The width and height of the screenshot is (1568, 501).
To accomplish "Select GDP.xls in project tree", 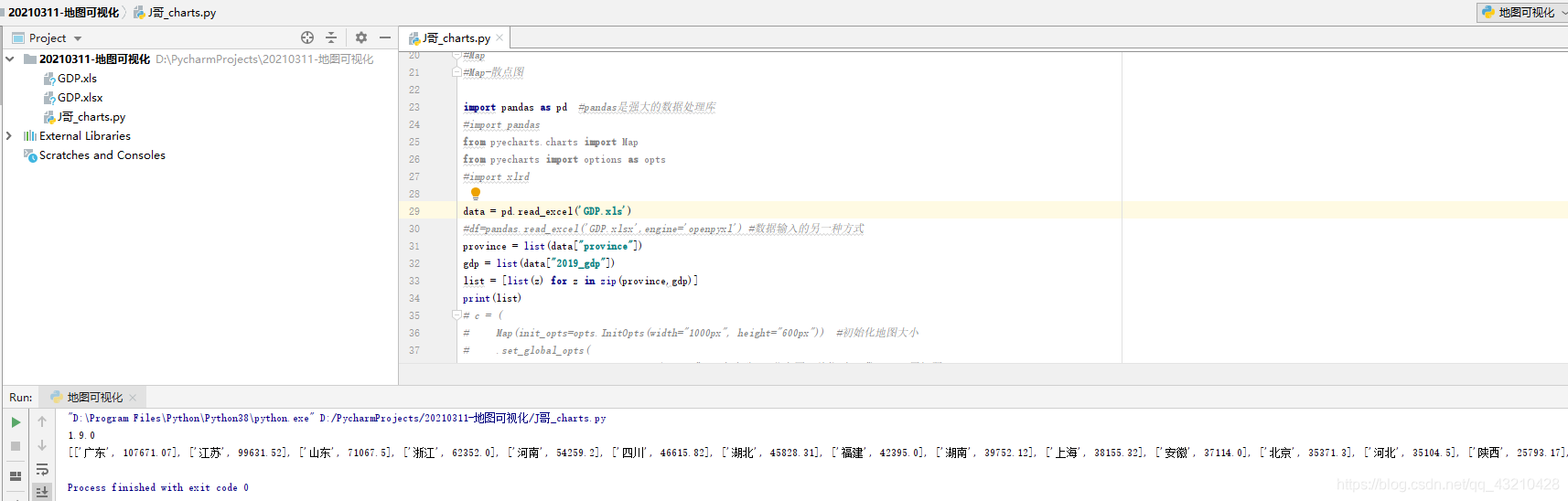I will point(77,79).
